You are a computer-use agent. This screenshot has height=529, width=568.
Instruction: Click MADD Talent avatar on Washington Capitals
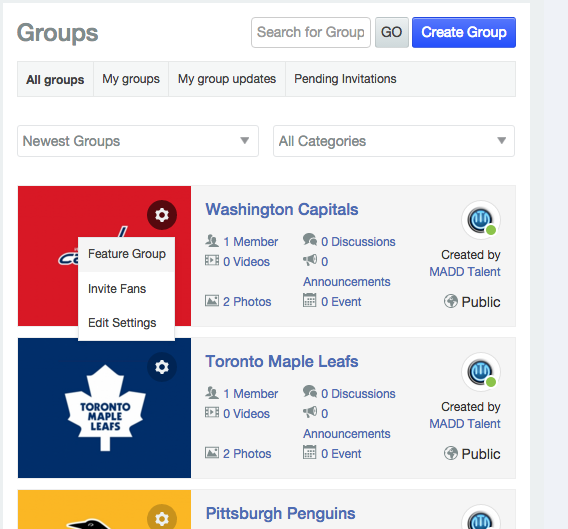pos(481,220)
